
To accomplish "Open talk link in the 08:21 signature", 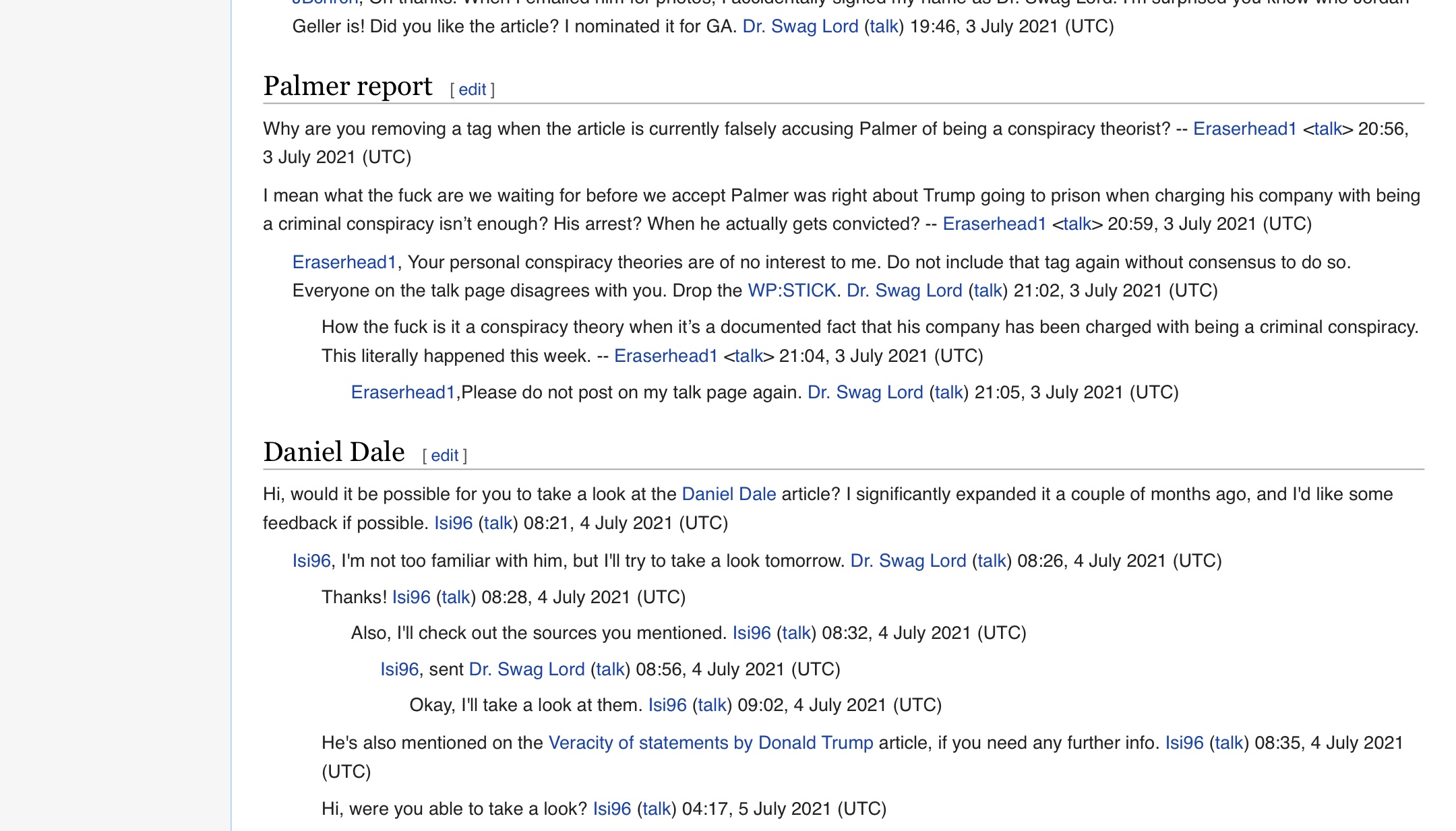I will 498,523.
